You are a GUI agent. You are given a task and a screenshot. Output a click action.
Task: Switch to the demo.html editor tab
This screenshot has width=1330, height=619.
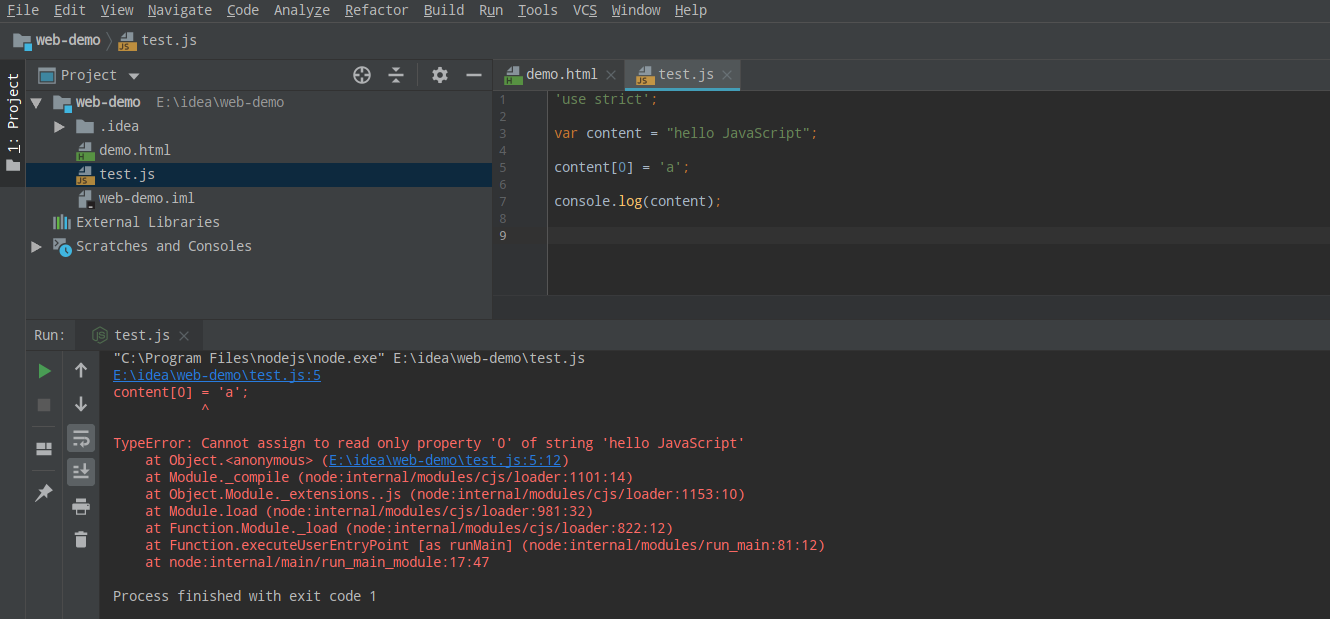(561, 74)
